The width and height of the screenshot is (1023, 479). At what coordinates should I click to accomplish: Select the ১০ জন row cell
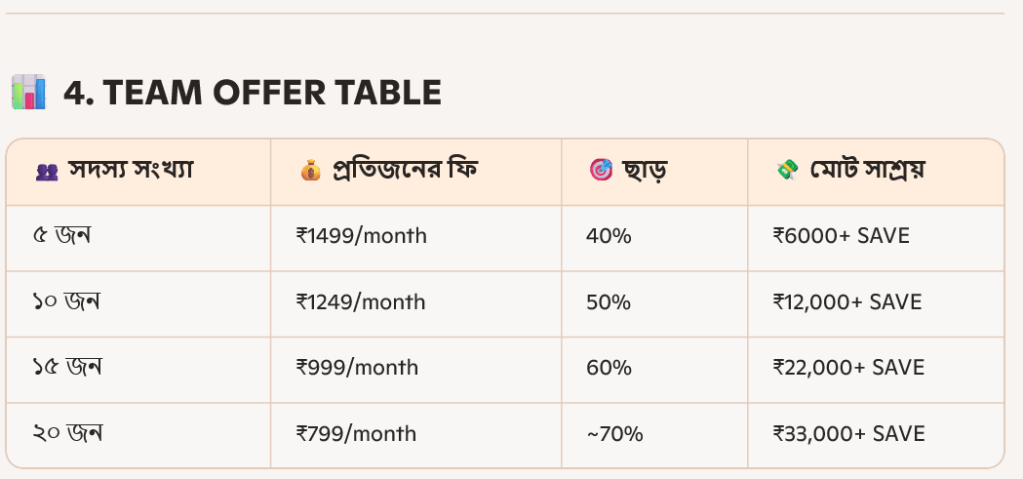[x=66, y=302]
